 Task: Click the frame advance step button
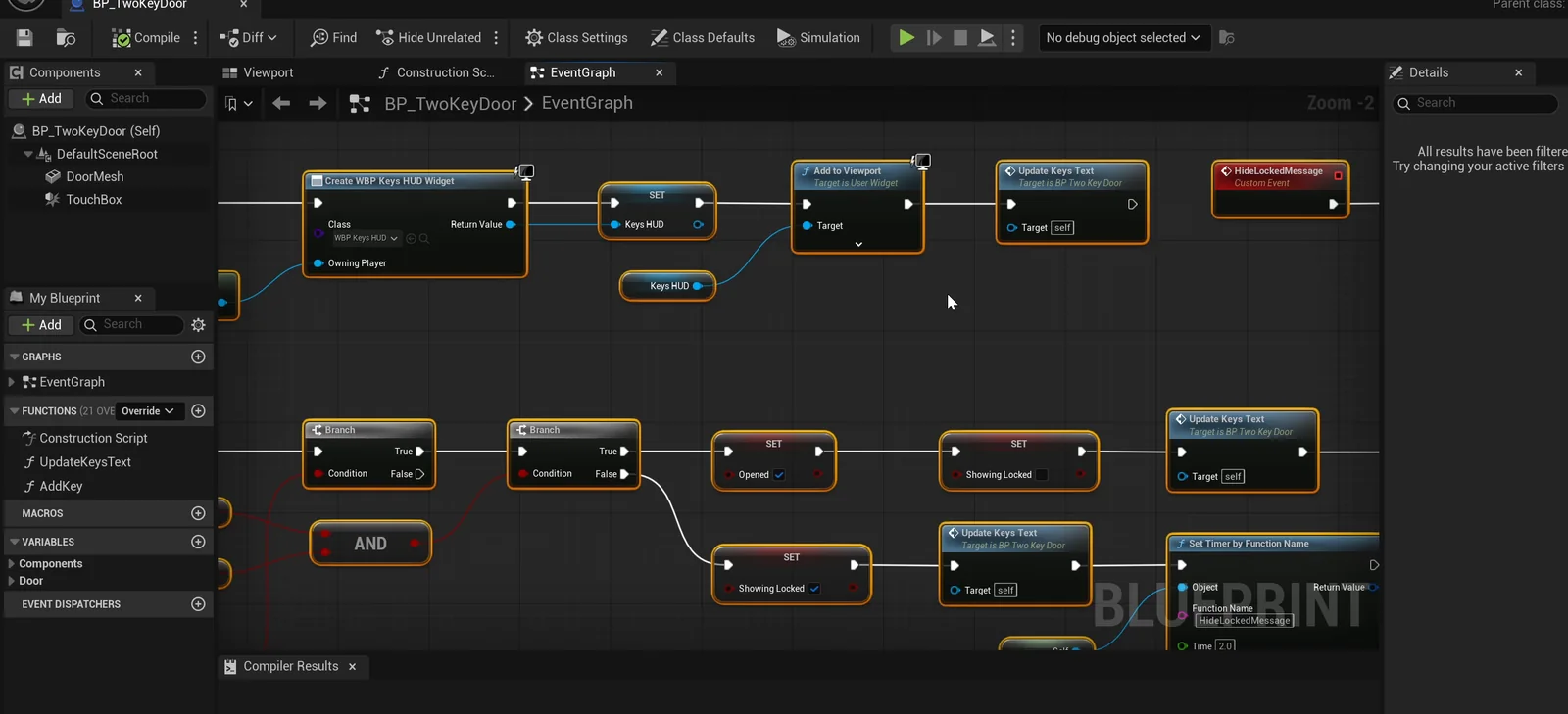pyautogui.click(x=934, y=38)
